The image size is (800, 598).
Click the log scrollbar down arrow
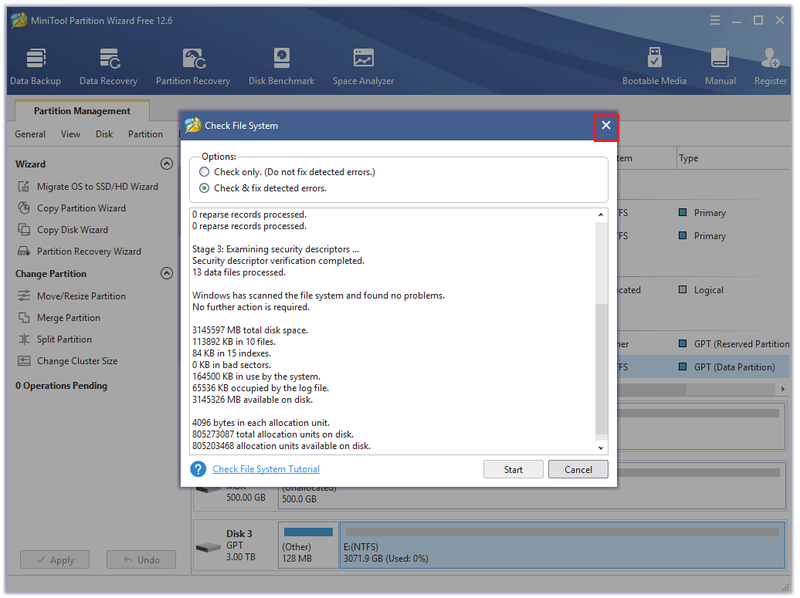(x=601, y=448)
